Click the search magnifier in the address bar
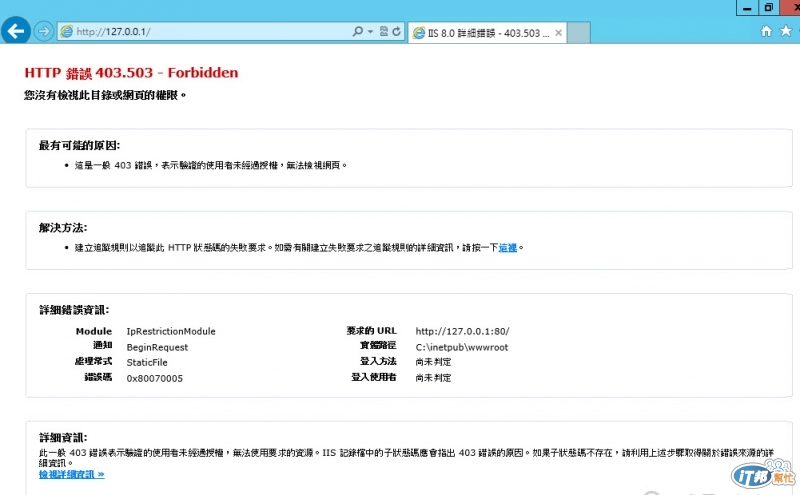Image resolution: width=800 pixels, height=495 pixels. click(358, 32)
